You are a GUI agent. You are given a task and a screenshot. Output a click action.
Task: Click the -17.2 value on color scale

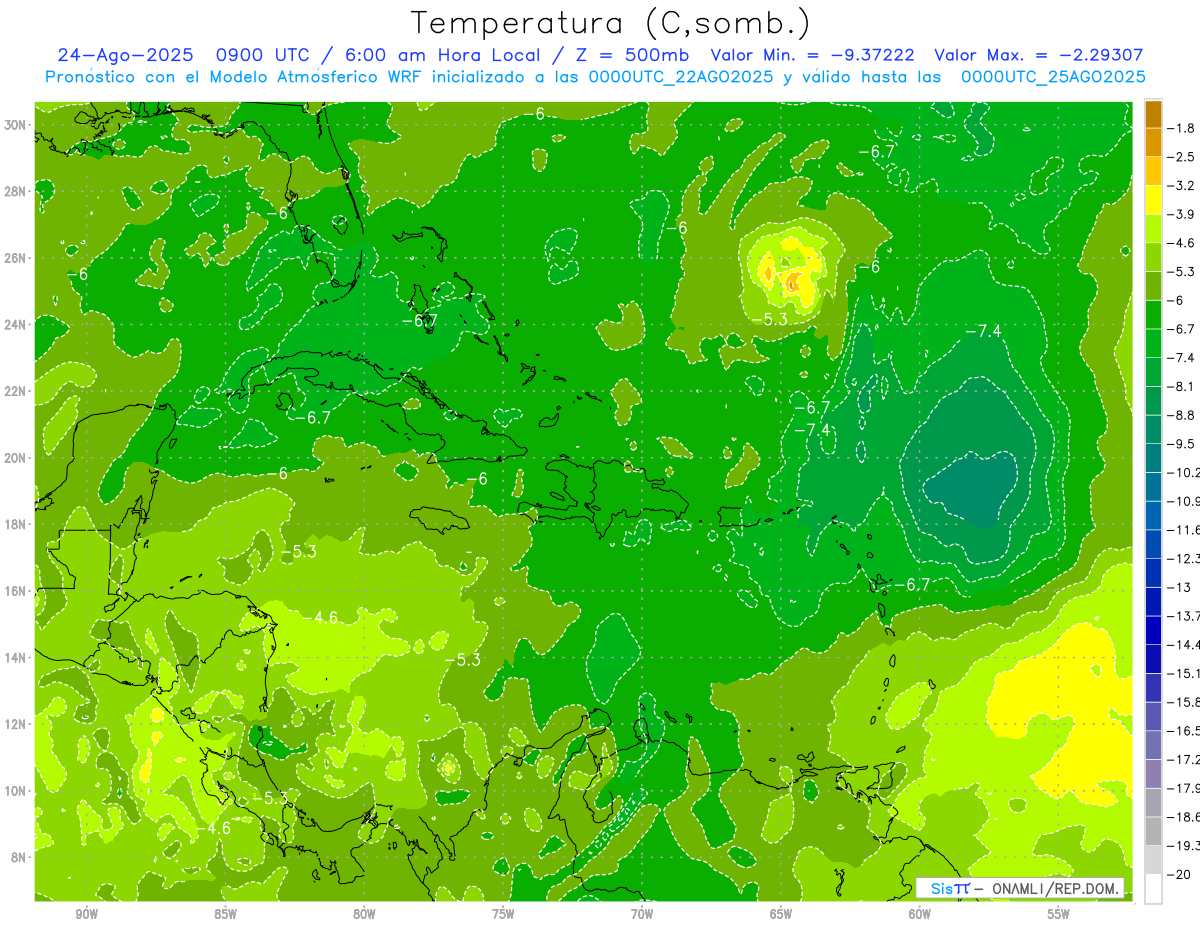[x=1184, y=758]
